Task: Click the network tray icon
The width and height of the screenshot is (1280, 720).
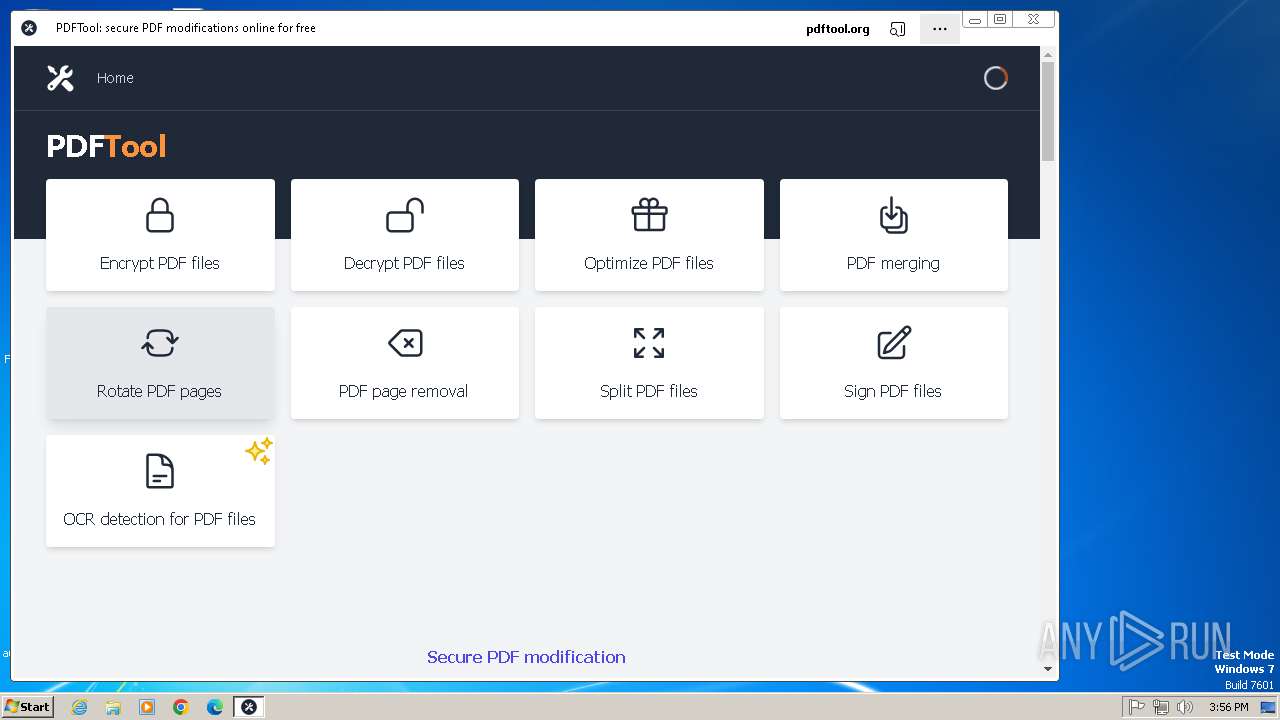Action: [1161, 707]
